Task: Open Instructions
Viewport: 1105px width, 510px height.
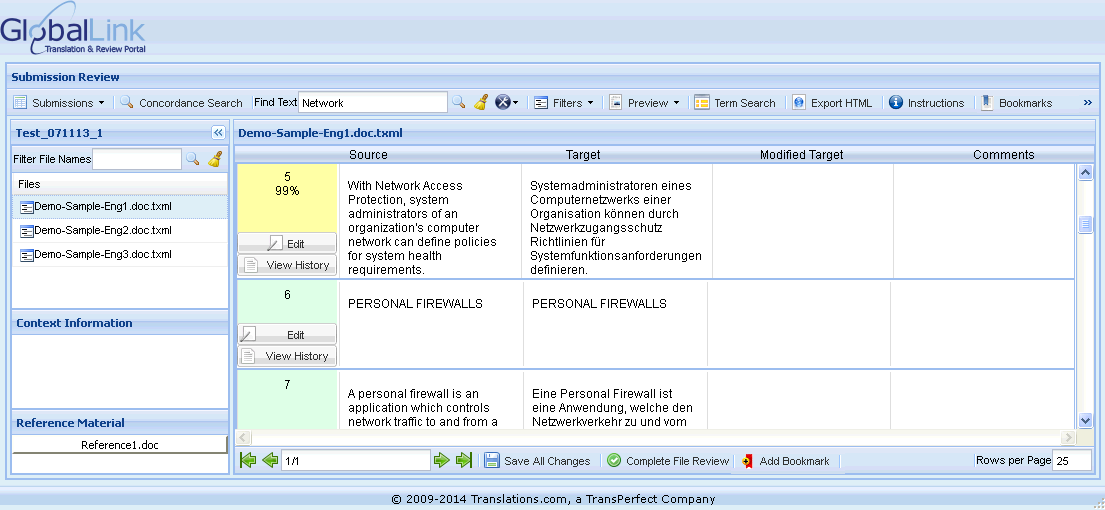Action: (x=927, y=103)
